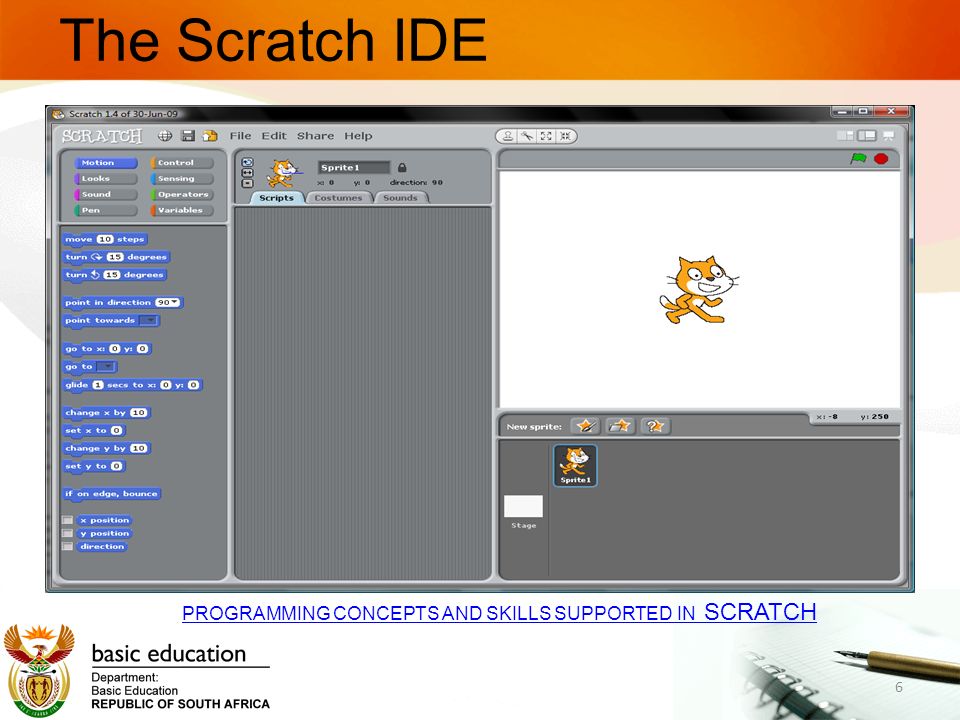Enable the y position checkbox
The image size is (960, 720).
click(x=67, y=533)
